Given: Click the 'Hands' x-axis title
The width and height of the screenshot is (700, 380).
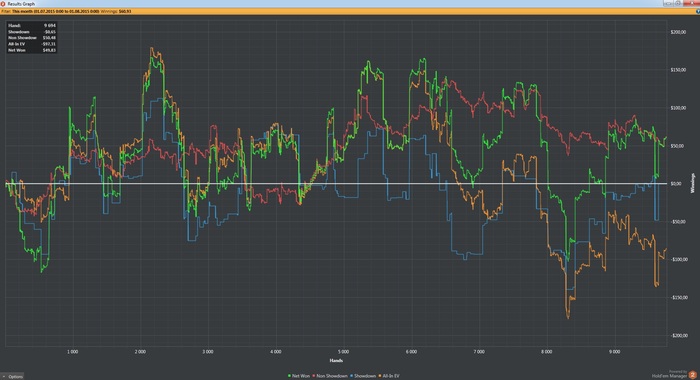Looking at the screenshot, I should (x=336, y=360).
